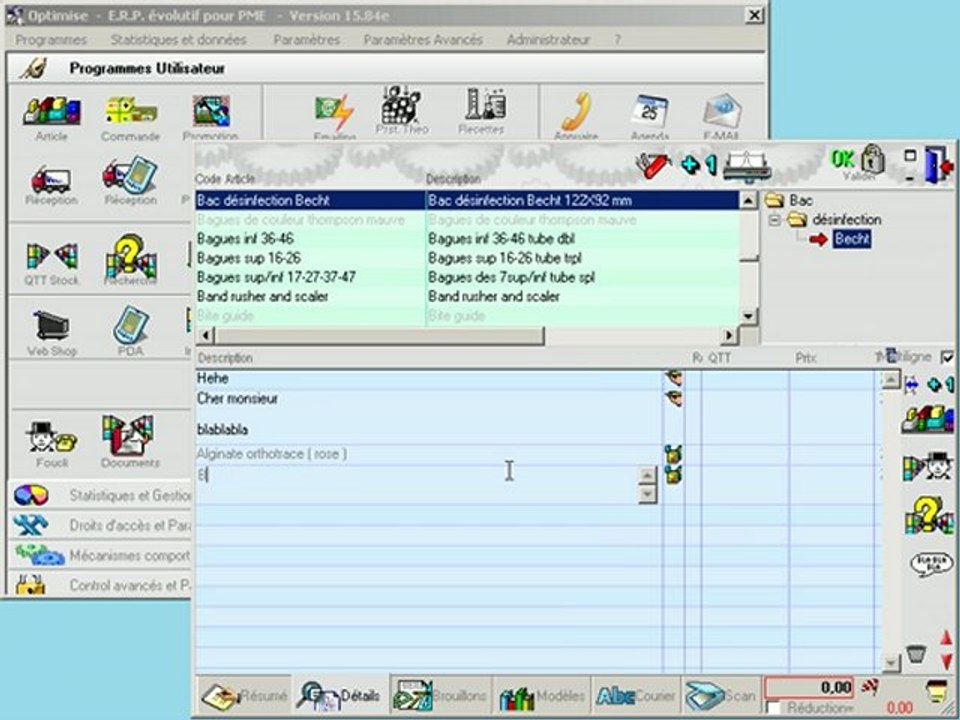The width and height of the screenshot is (960, 720).
Task: Switch to the Détails tab
Action: 340,696
